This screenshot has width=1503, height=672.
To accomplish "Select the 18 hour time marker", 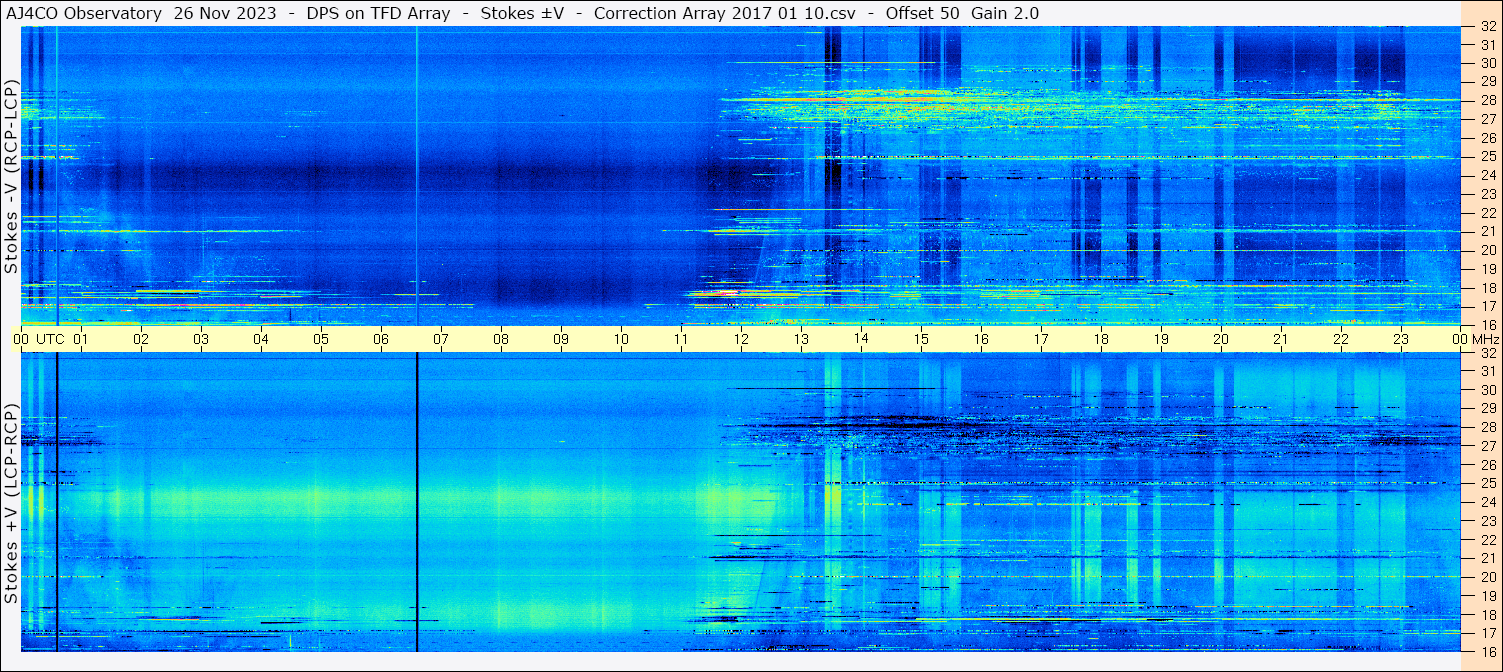I will (x=1101, y=339).
